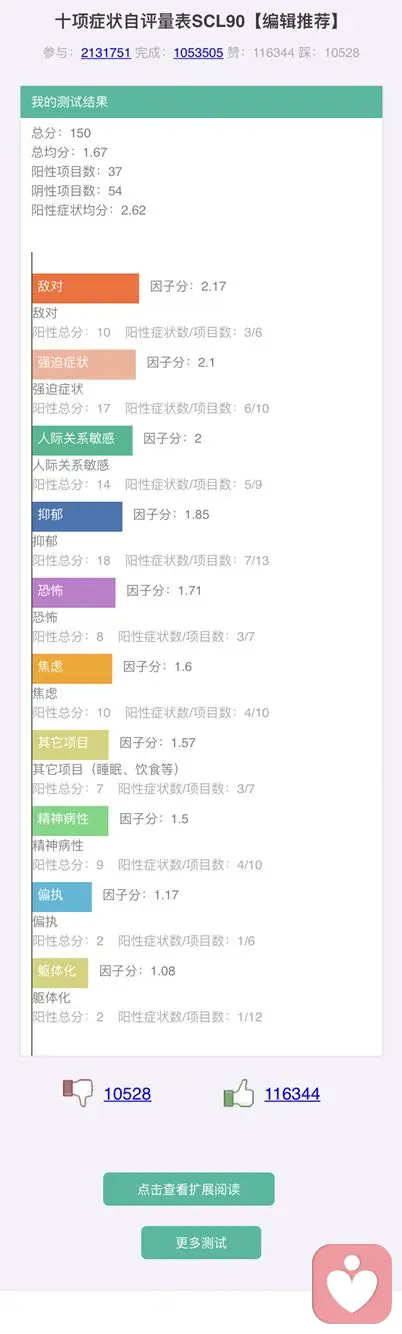Select the orange 敌对 bar
The width and height of the screenshot is (402, 1334).
click(x=85, y=287)
